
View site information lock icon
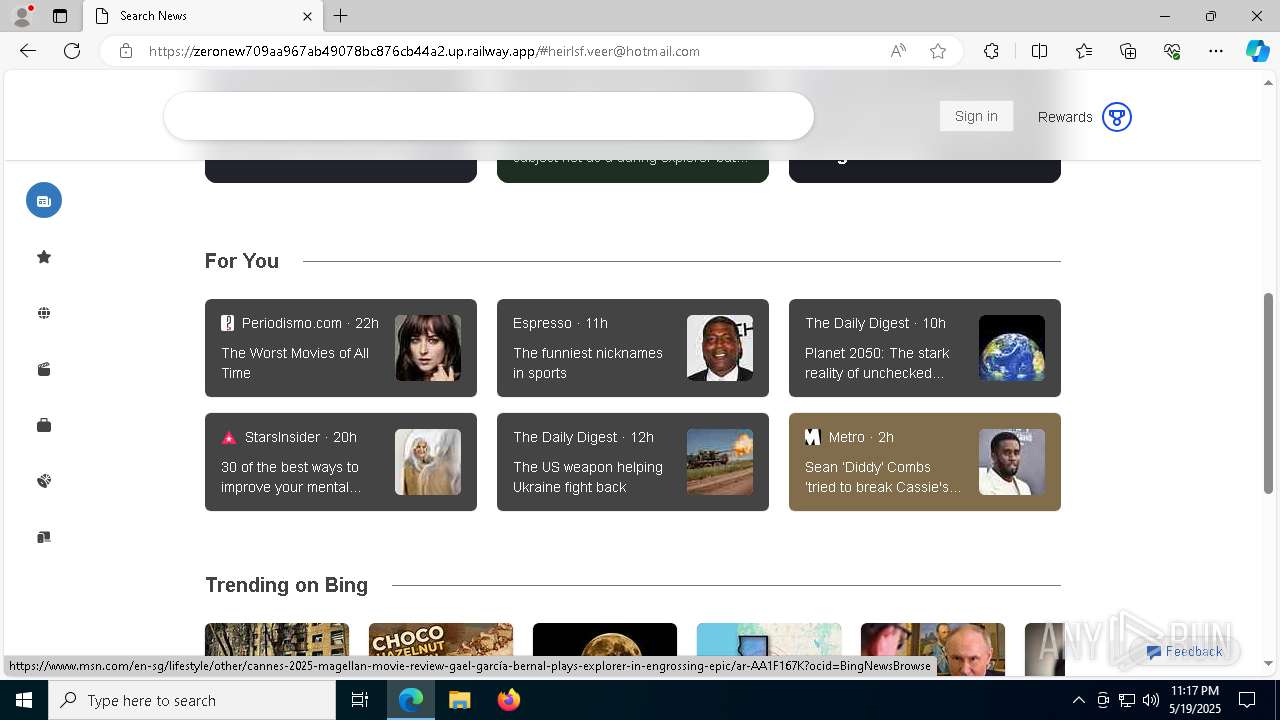click(126, 51)
